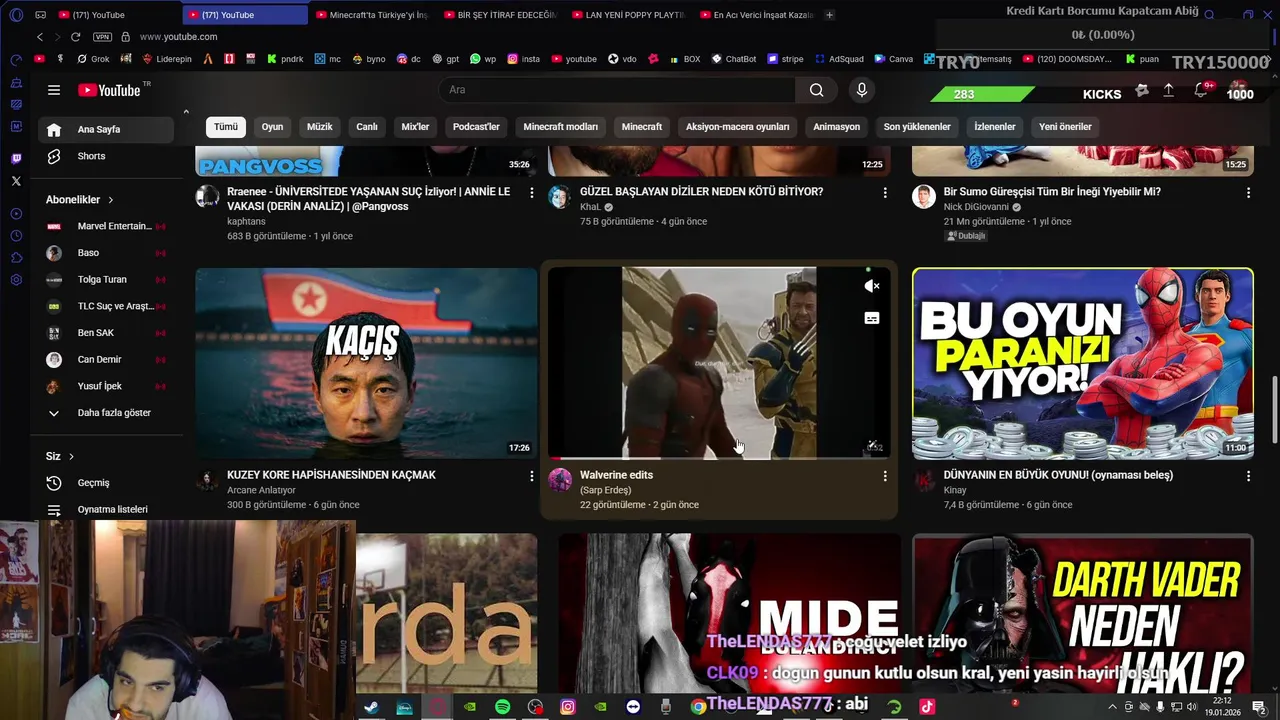This screenshot has width=1280, height=720.
Task: Start voice search with the microphone
Action: [x=862, y=90]
